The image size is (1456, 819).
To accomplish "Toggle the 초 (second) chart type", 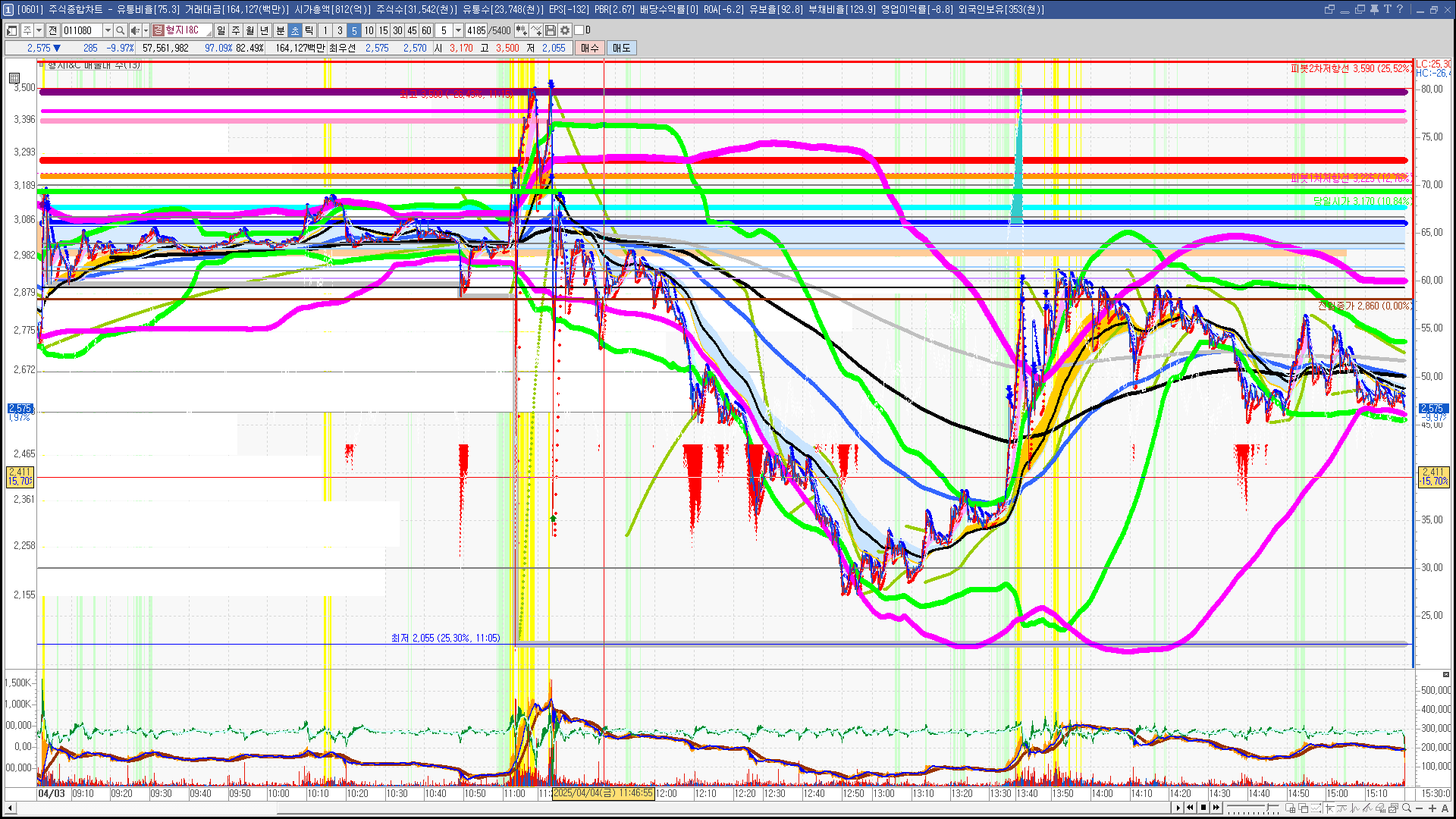I will (x=295, y=30).
